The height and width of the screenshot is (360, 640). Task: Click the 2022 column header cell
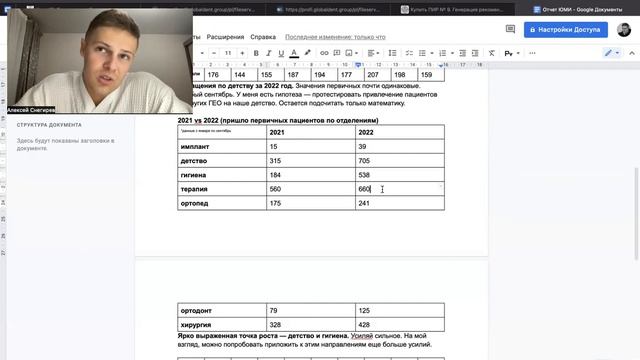400,132
